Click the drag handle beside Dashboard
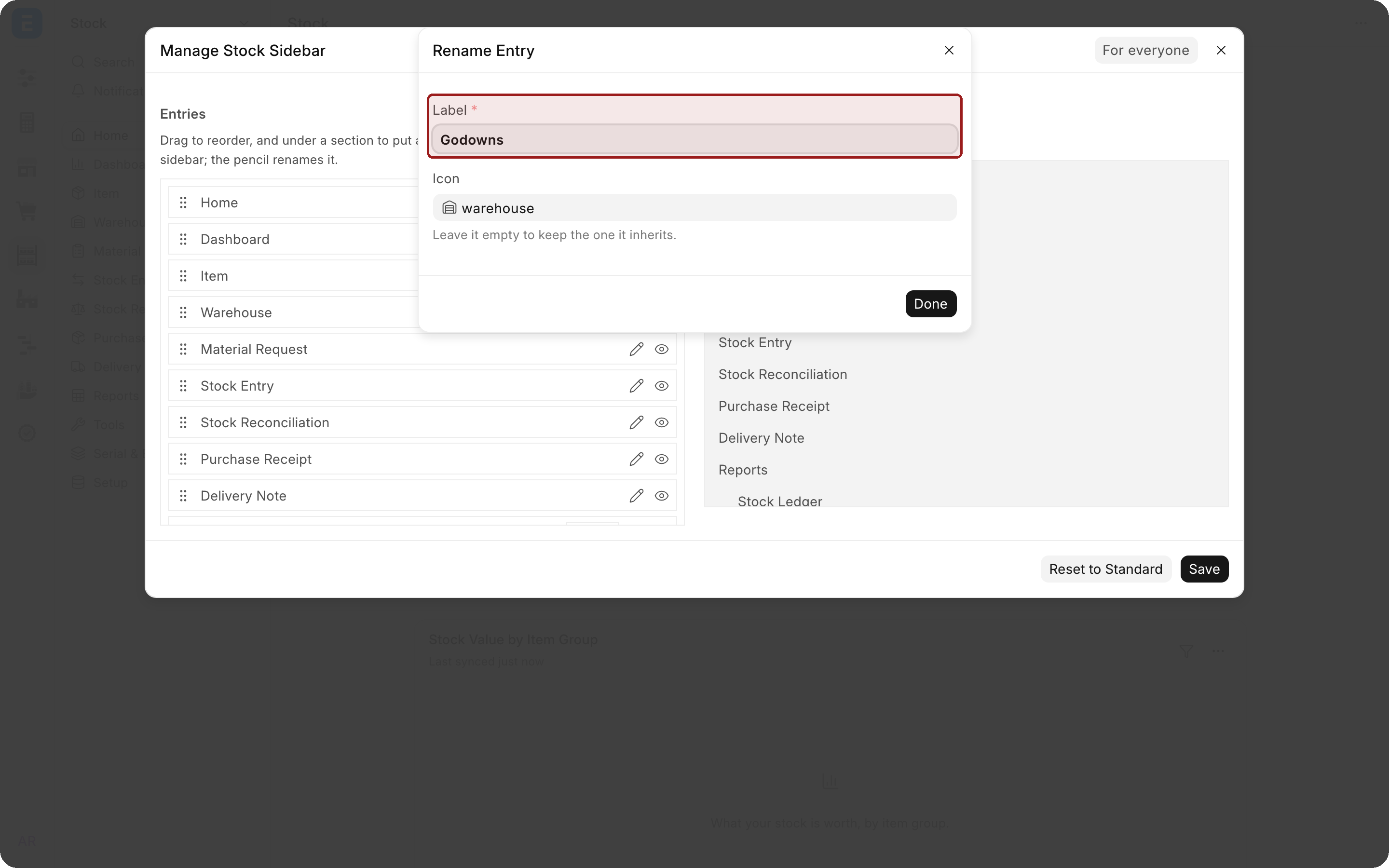The image size is (1389, 868). [x=183, y=239]
